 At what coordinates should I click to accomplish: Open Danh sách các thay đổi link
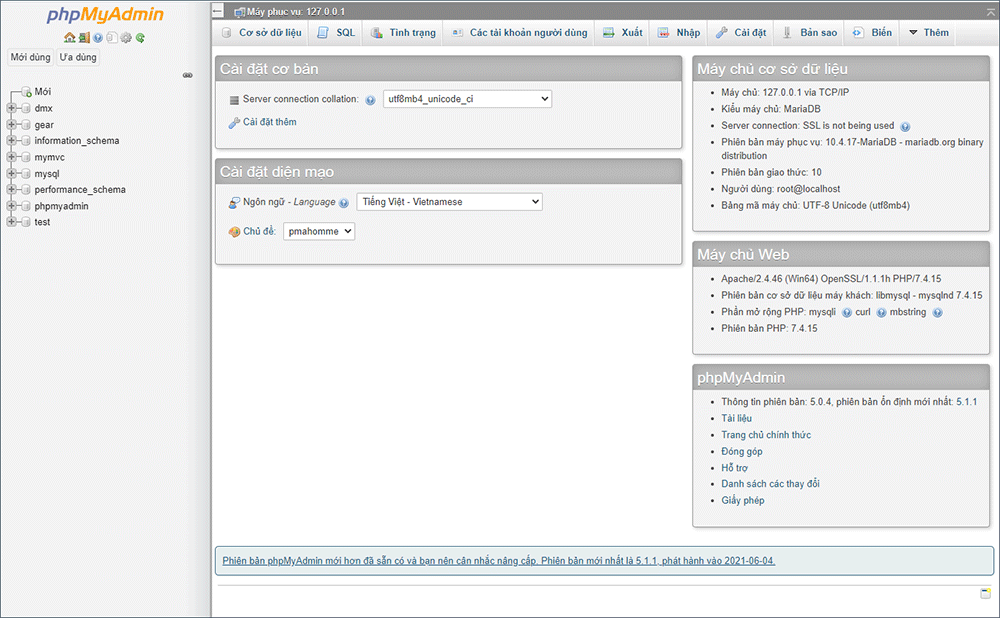[x=770, y=484]
